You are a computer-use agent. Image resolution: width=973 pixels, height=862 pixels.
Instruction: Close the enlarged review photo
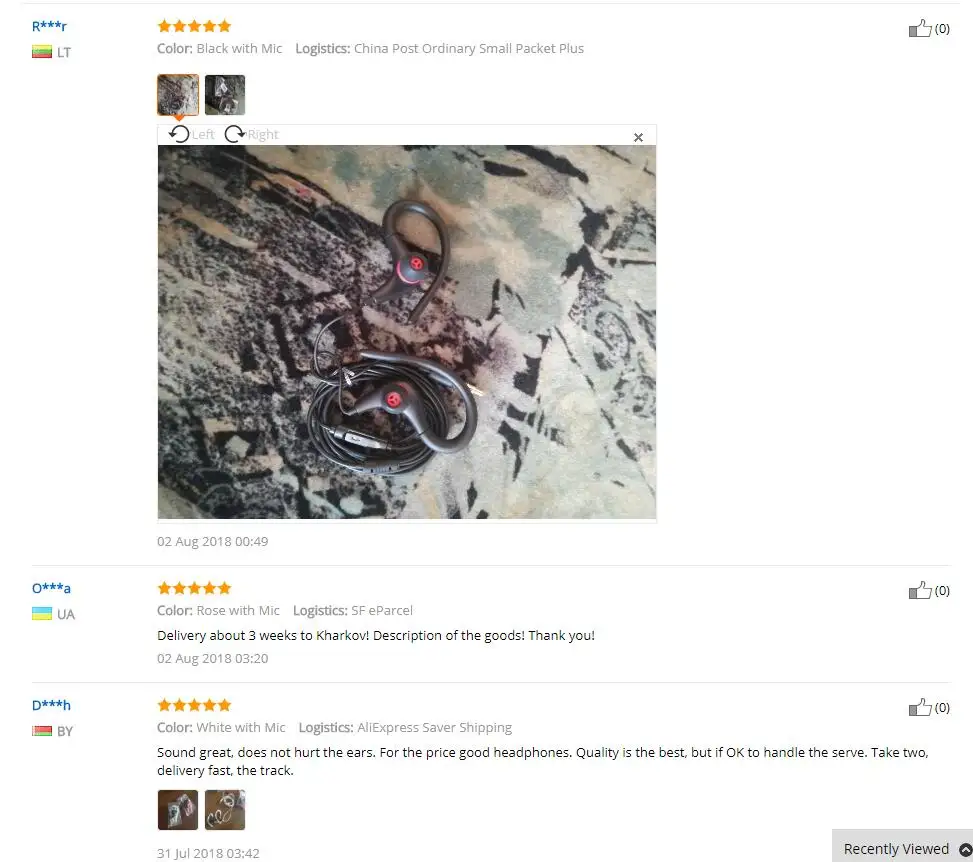[x=638, y=137]
